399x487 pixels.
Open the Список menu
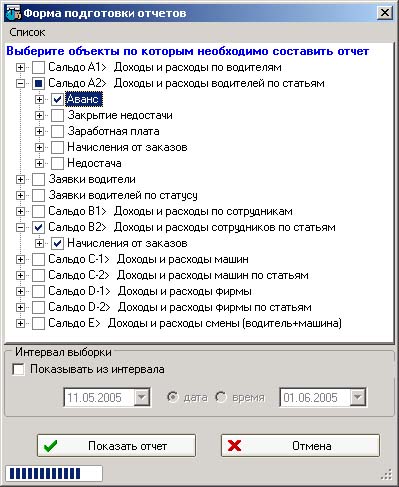[x=27, y=32]
